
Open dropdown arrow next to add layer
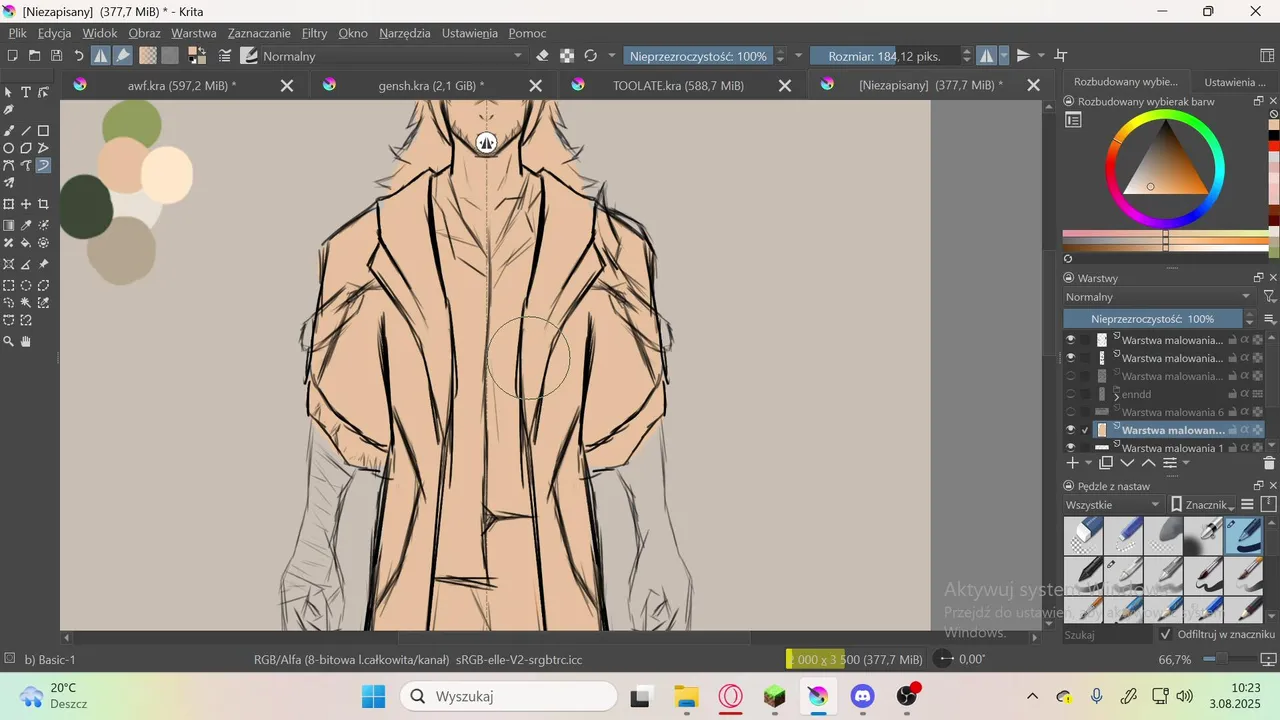tap(1088, 463)
